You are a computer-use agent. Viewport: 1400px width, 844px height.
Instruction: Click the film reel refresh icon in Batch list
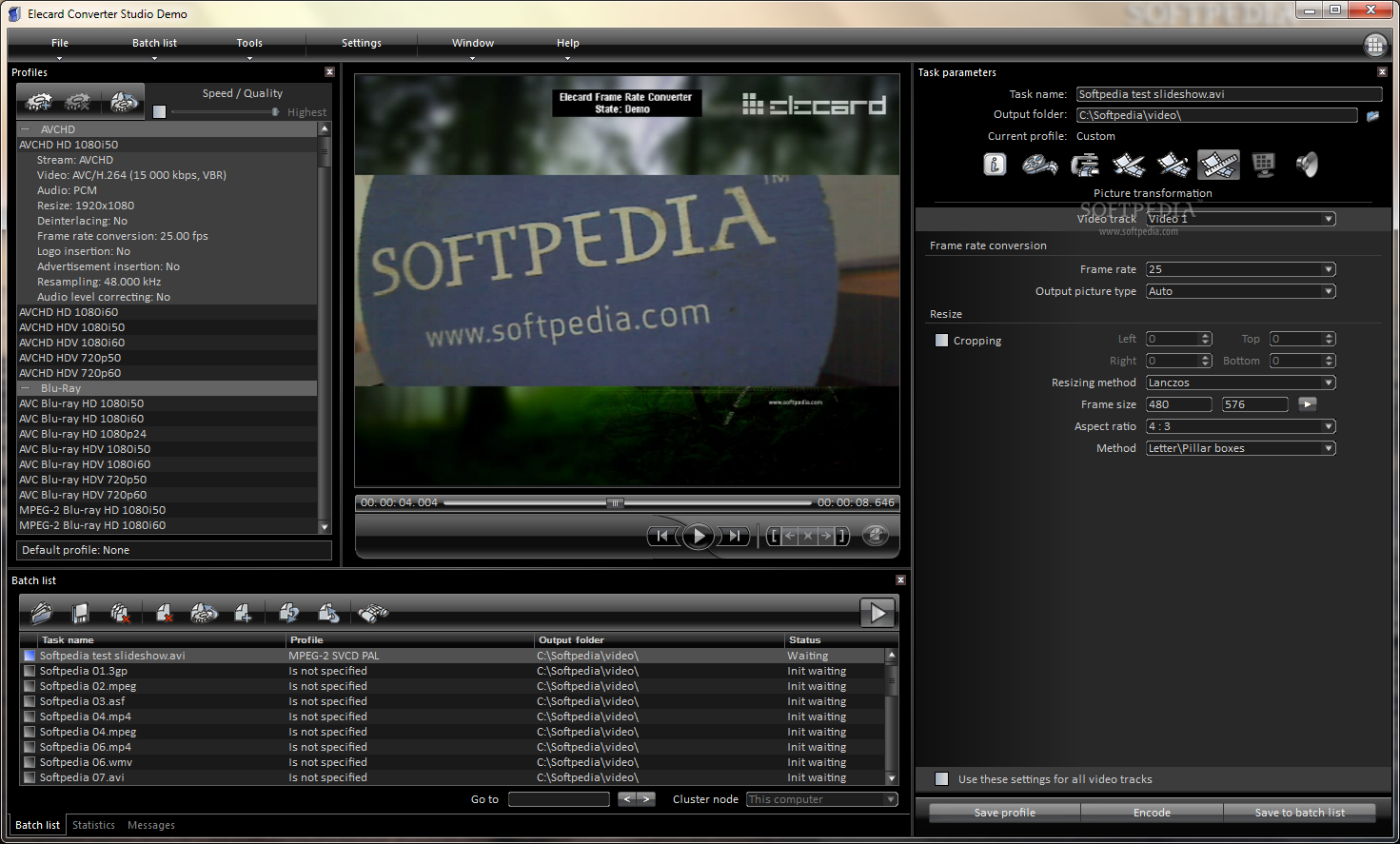point(204,614)
